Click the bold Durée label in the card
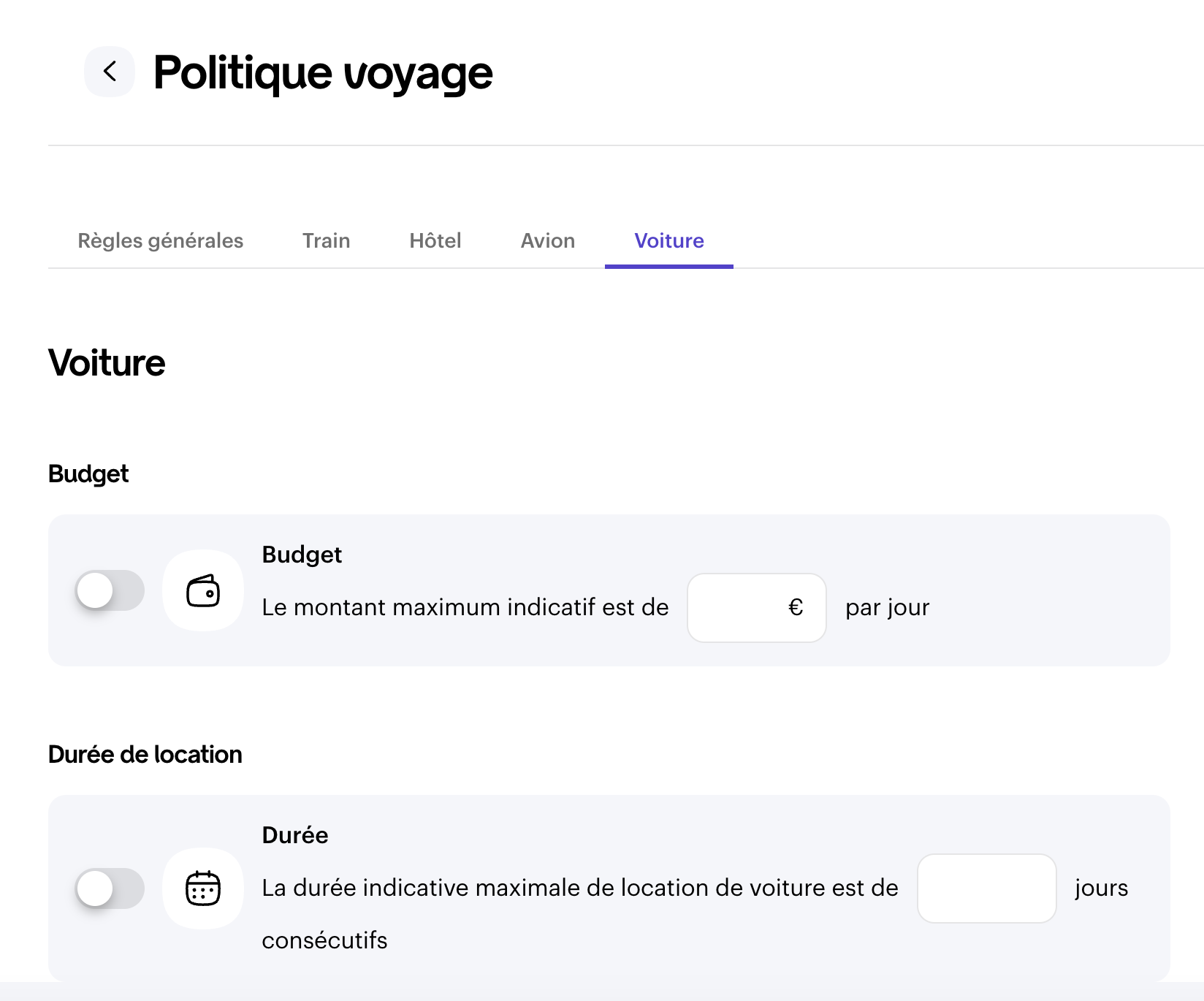This screenshot has width=1204, height=1001. pos(295,835)
